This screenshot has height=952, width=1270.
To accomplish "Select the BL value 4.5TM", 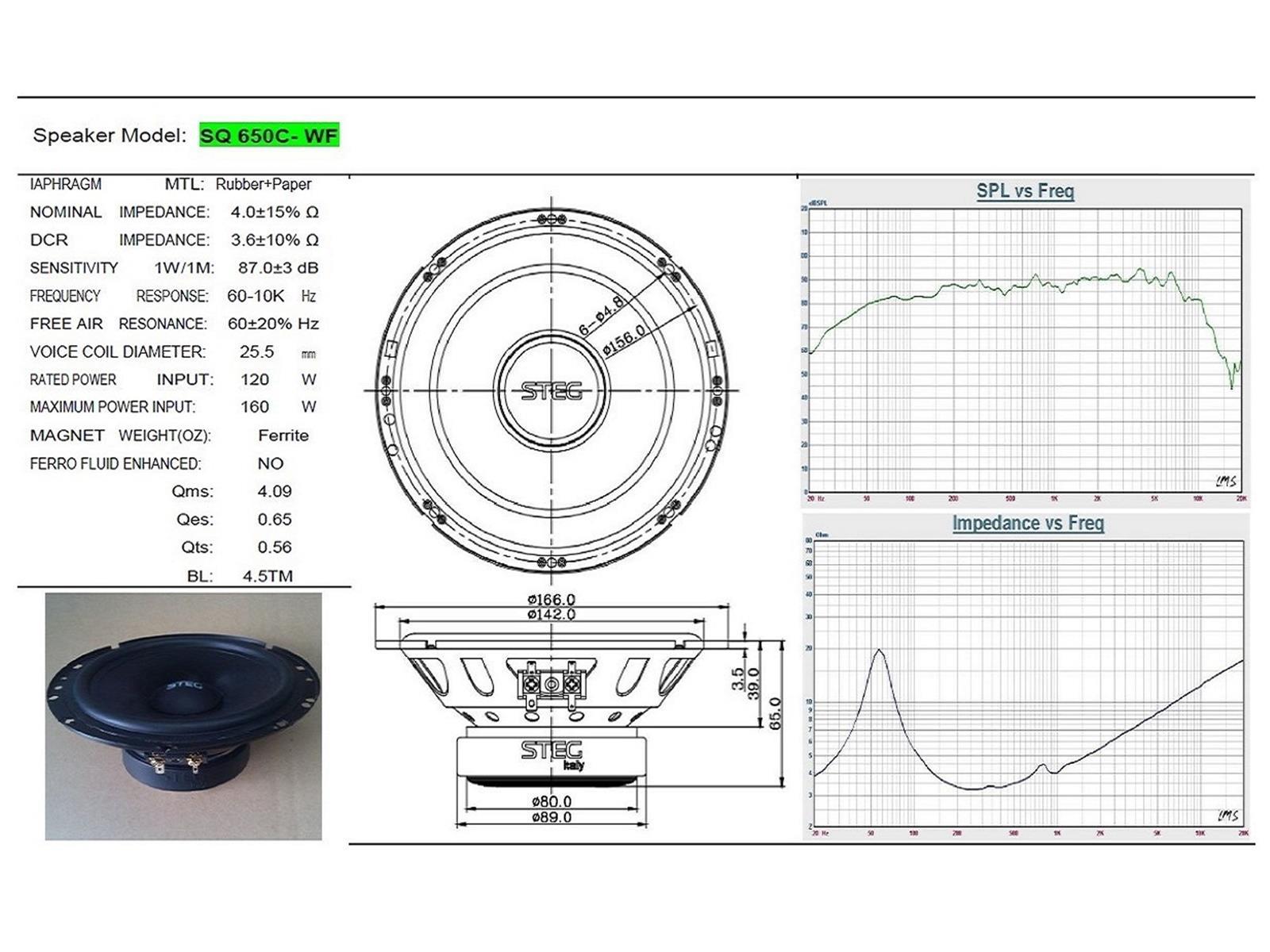I will [267, 576].
